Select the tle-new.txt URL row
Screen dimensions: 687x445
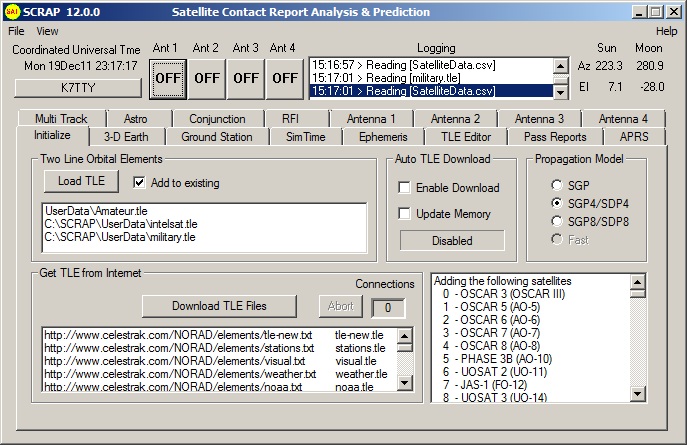pos(219,335)
